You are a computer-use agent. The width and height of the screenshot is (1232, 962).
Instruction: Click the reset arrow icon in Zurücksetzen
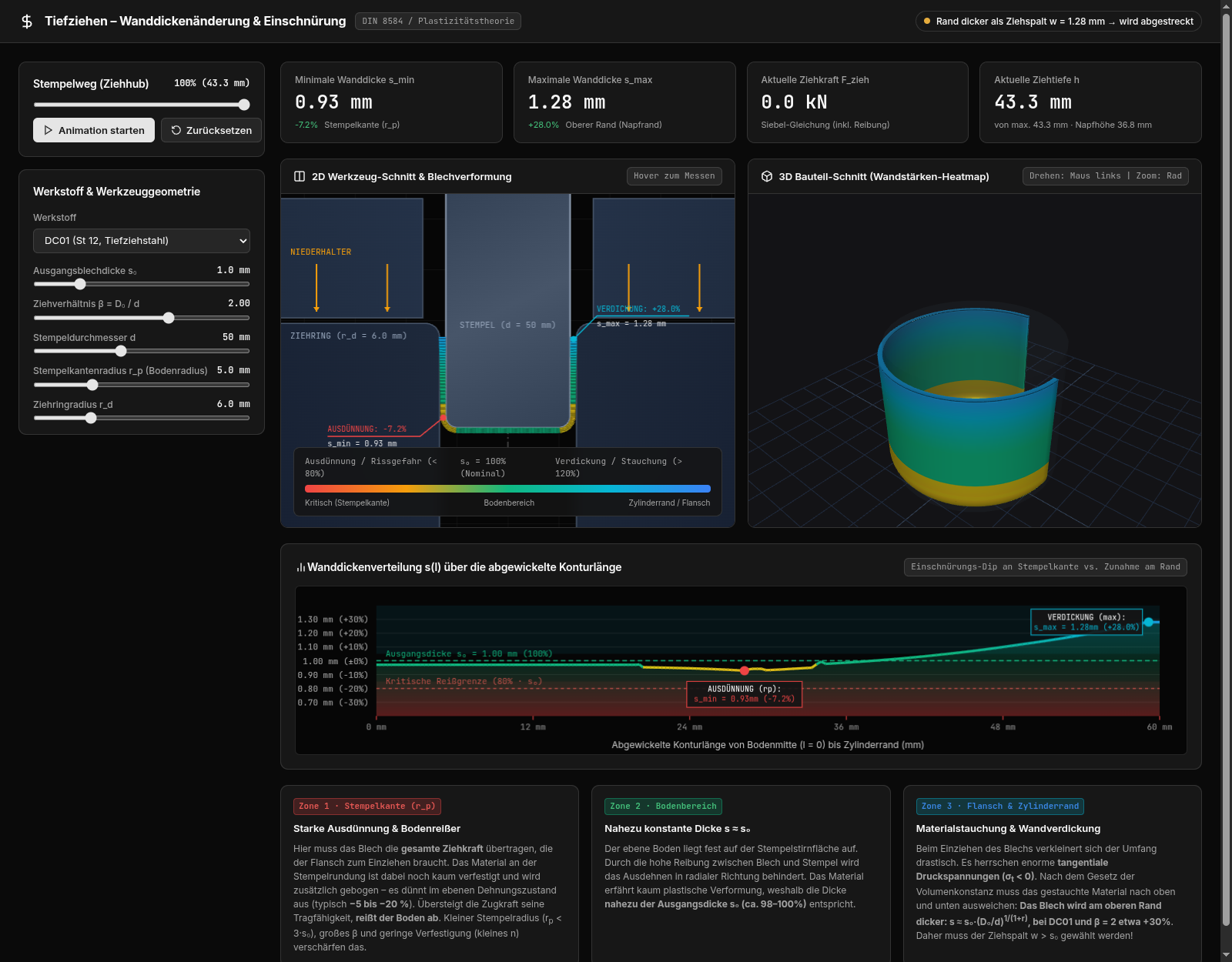pyautogui.click(x=176, y=130)
